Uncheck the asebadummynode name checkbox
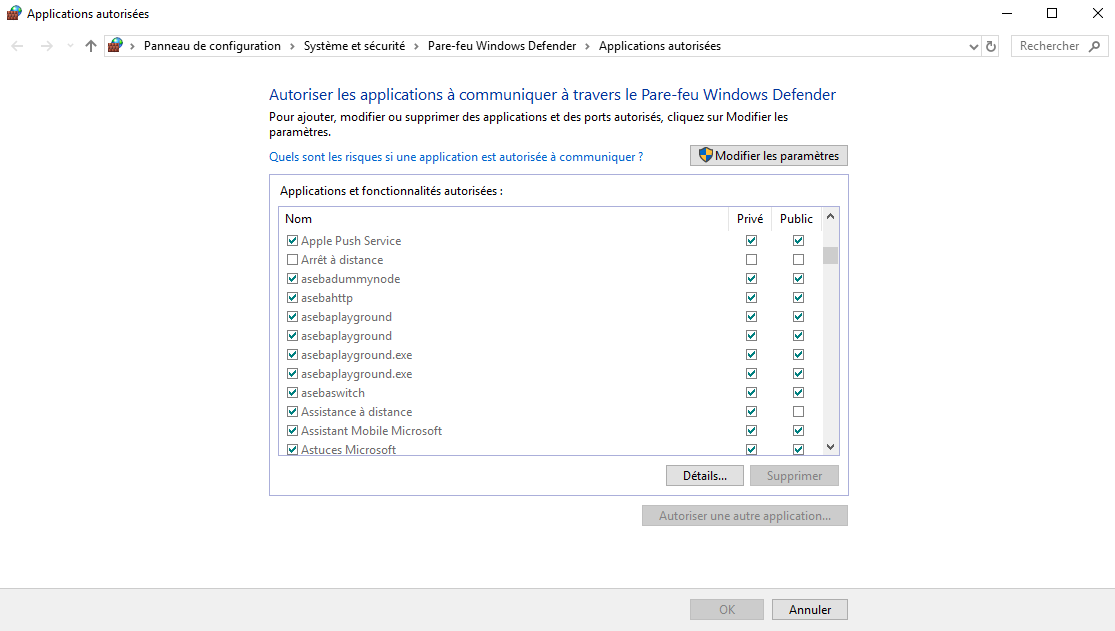The width and height of the screenshot is (1115, 631). [292, 279]
